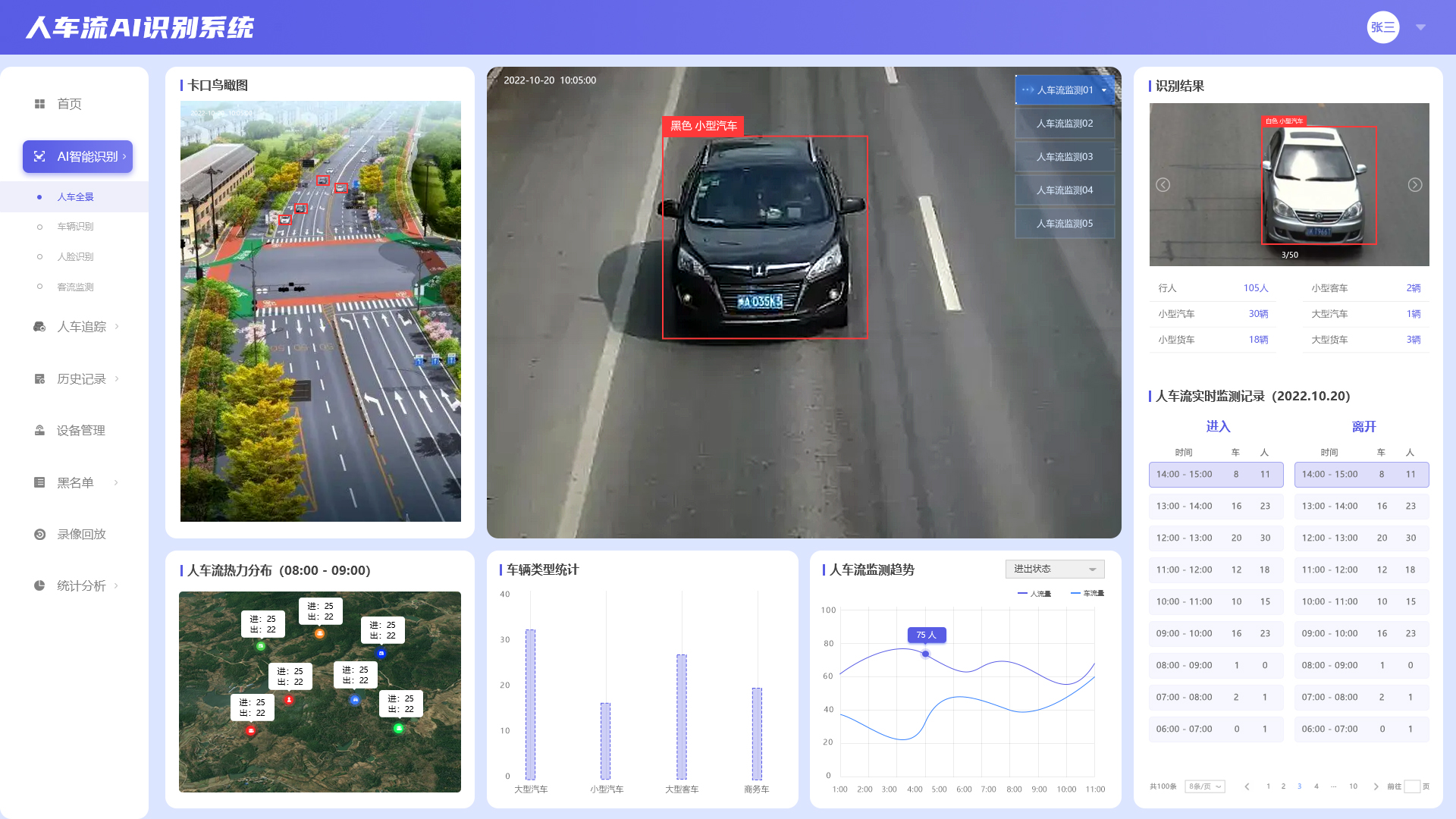The image size is (1456, 819).
Task: Click the 人车追踪 vehicle tracking icon
Action: (x=39, y=327)
